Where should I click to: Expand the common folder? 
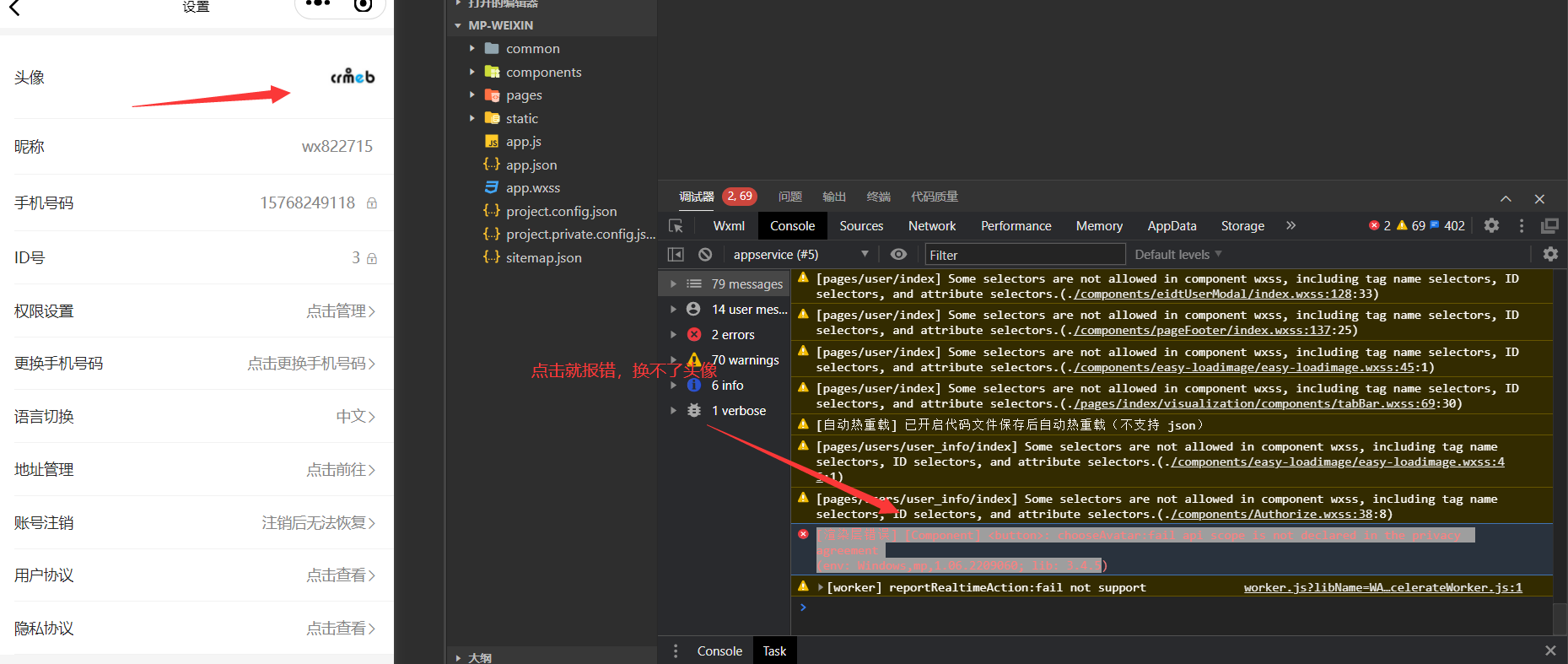point(472,49)
